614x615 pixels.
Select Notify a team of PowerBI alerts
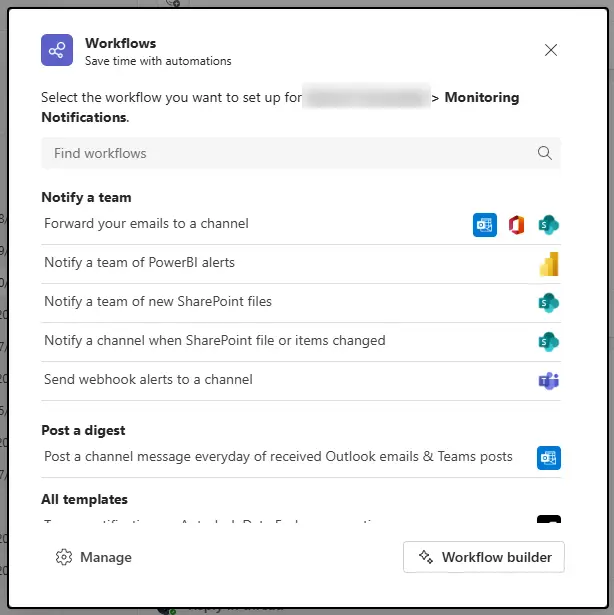(139, 263)
